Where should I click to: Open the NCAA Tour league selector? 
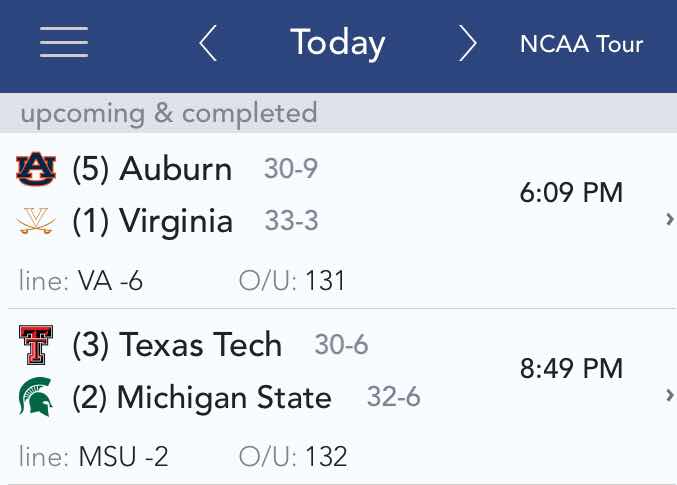click(x=581, y=44)
